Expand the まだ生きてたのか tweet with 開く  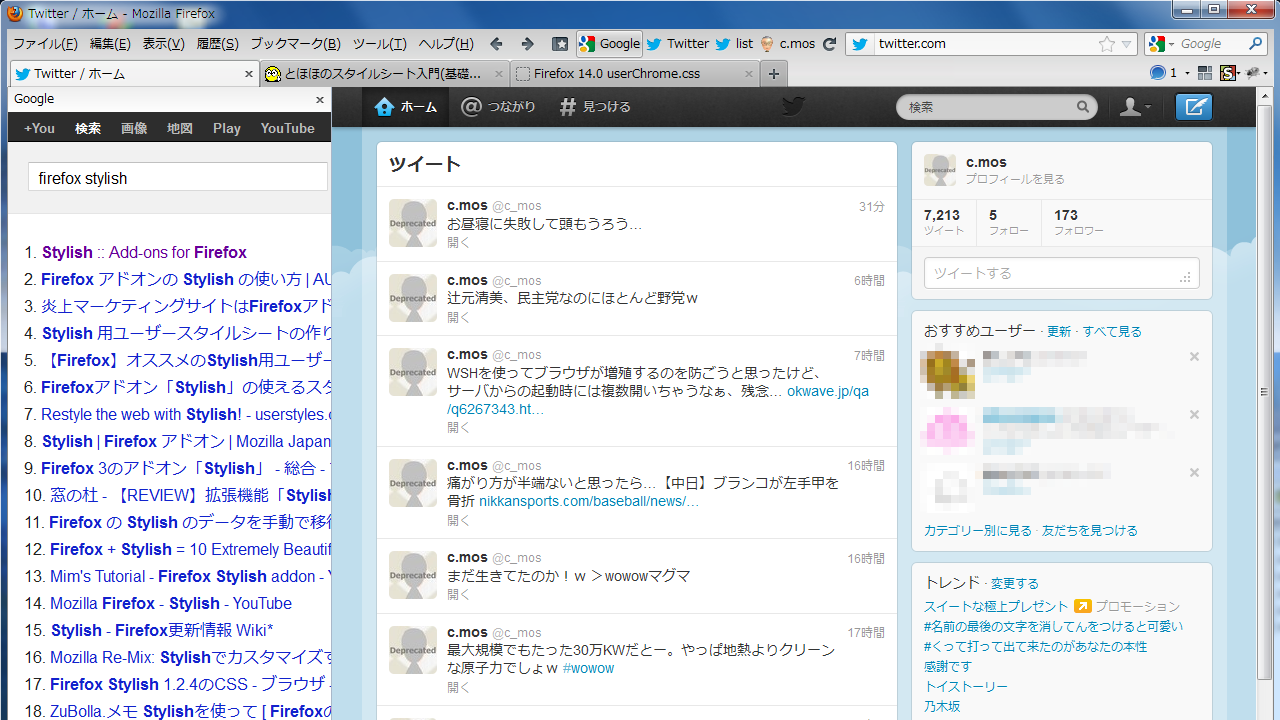coord(458,594)
